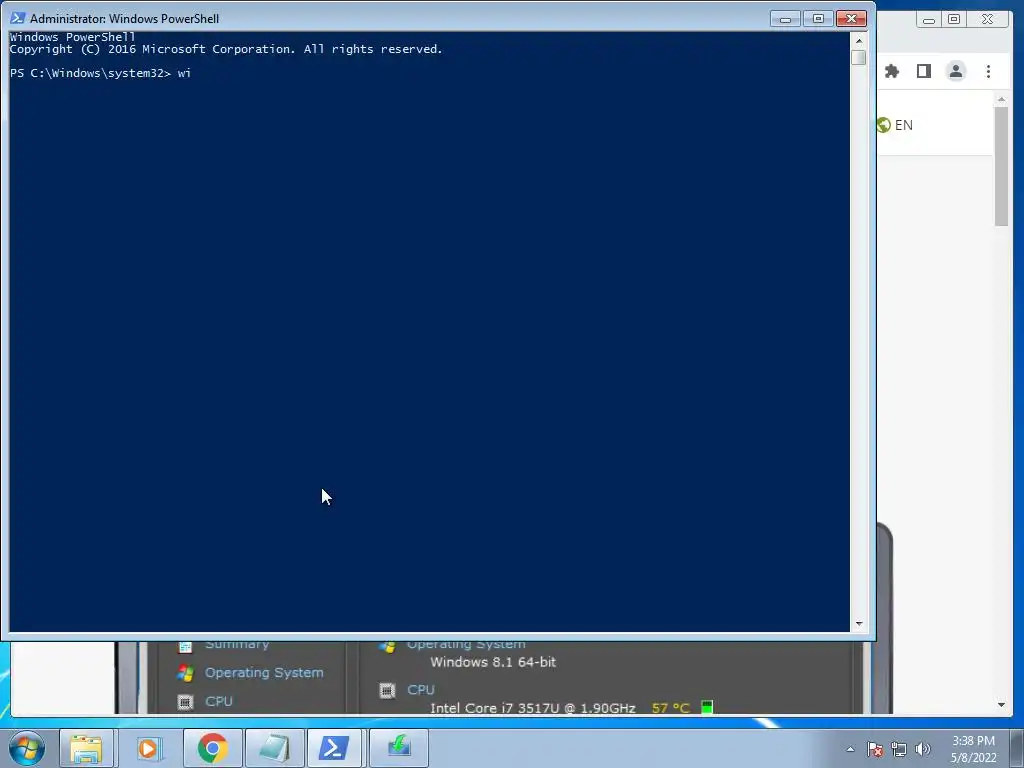Click green temperature indicator icon

pyautogui.click(x=707, y=707)
